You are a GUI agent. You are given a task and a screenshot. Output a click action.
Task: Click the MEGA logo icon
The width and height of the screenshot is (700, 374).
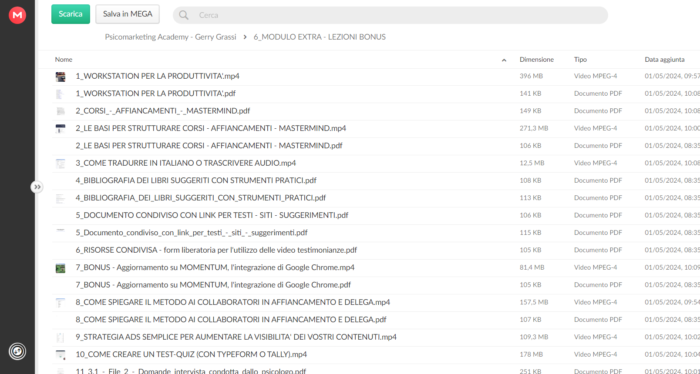click(x=17, y=15)
